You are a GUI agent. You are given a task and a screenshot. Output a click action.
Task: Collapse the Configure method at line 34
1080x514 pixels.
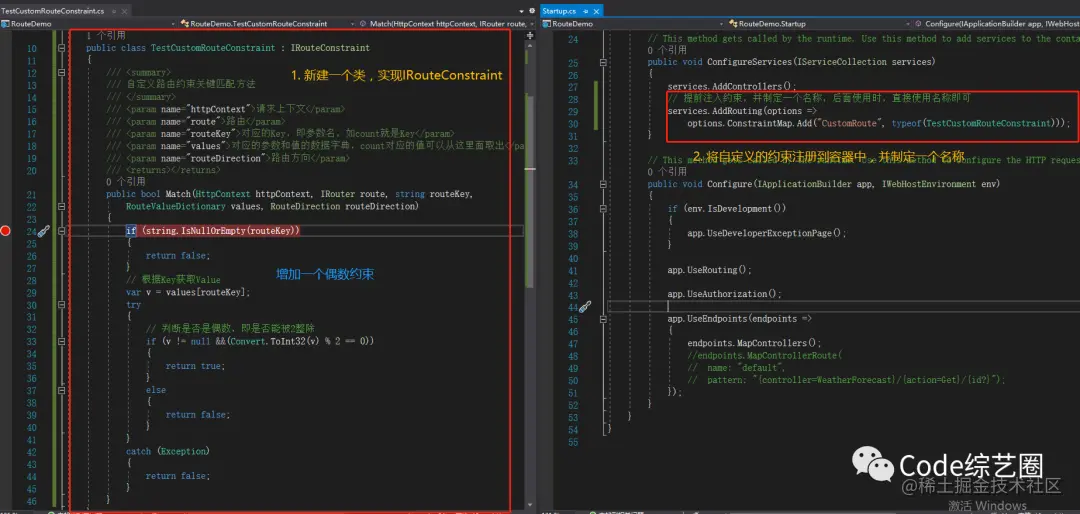tap(603, 185)
